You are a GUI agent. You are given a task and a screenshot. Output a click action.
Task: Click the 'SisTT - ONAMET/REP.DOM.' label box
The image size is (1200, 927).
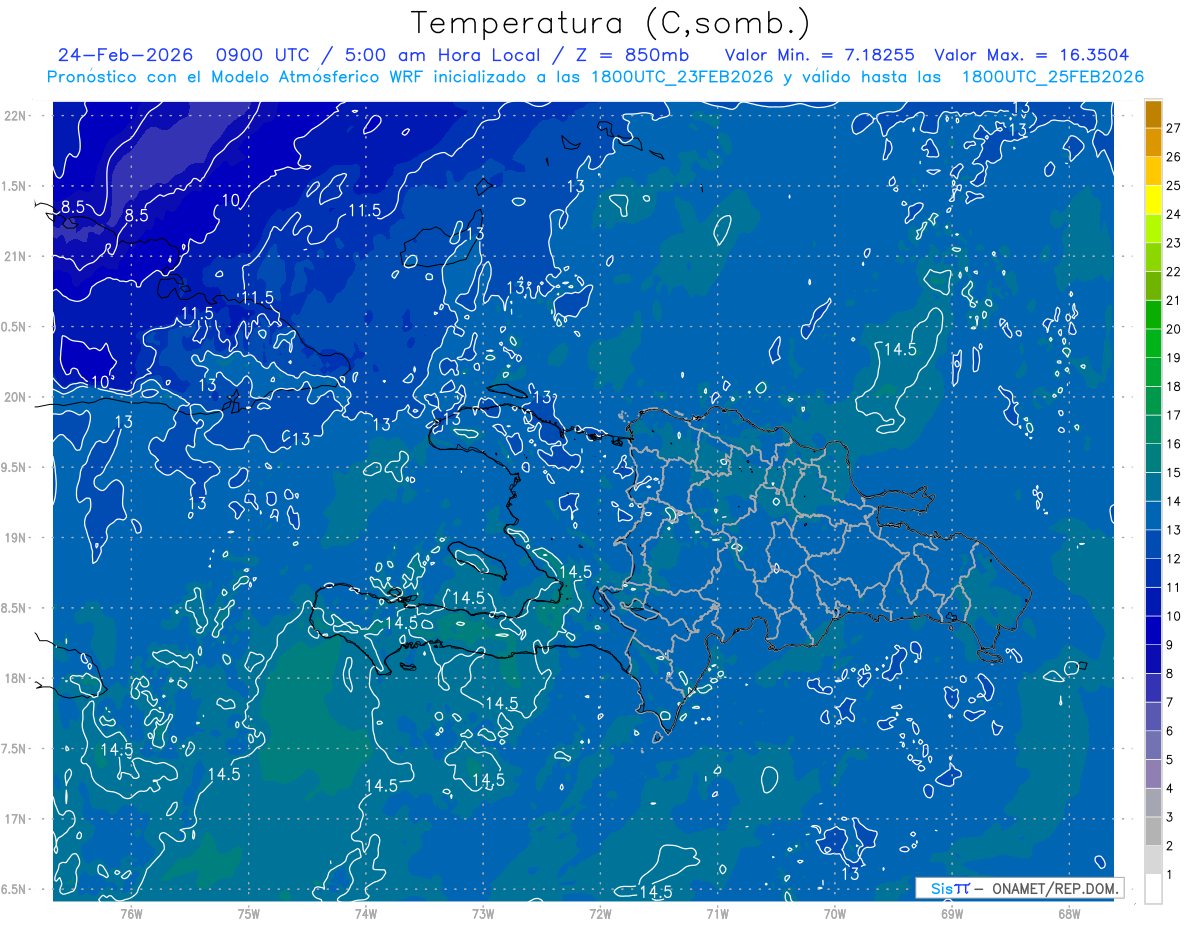pos(1020,888)
